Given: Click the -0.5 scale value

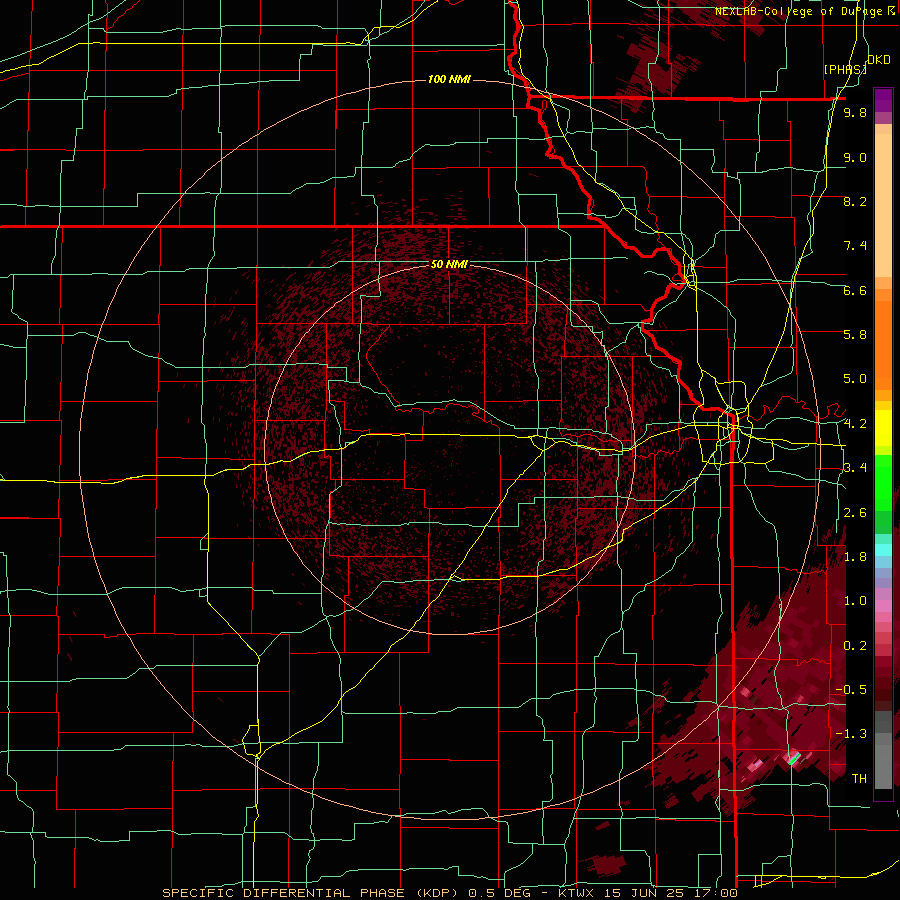Looking at the screenshot, I should click(852, 689).
